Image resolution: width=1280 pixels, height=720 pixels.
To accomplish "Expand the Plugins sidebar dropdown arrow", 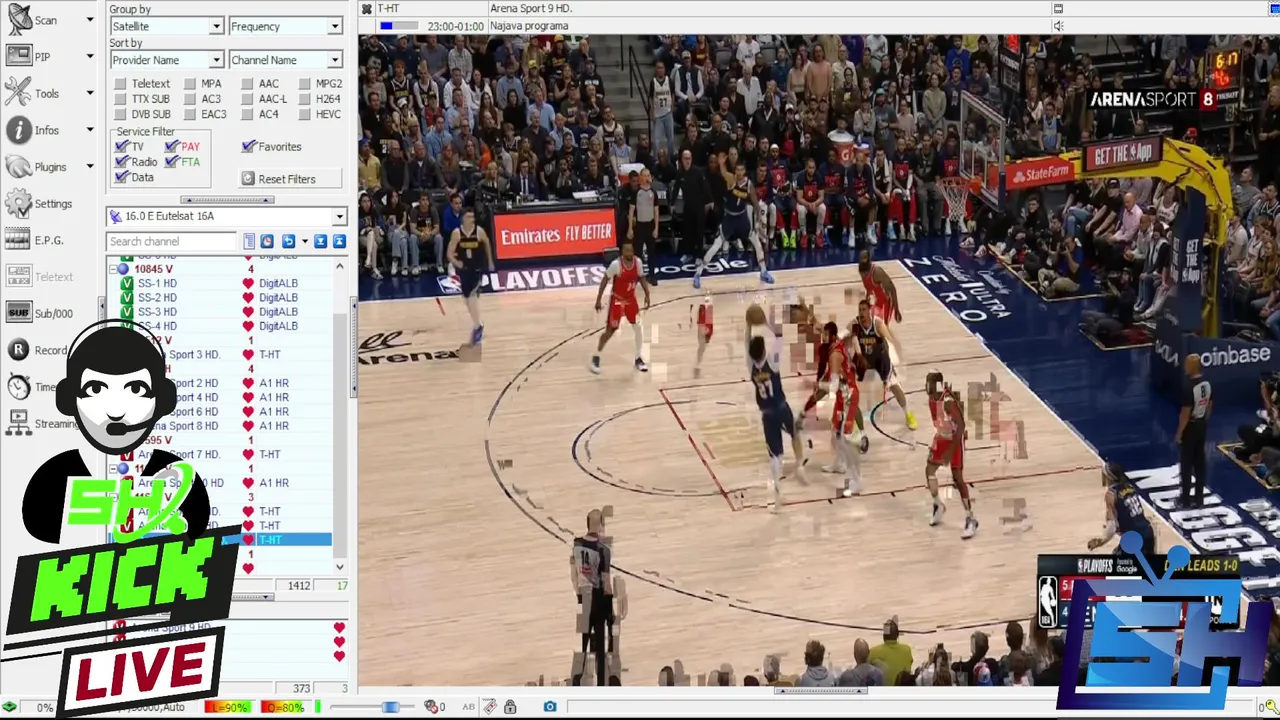I will (89, 167).
